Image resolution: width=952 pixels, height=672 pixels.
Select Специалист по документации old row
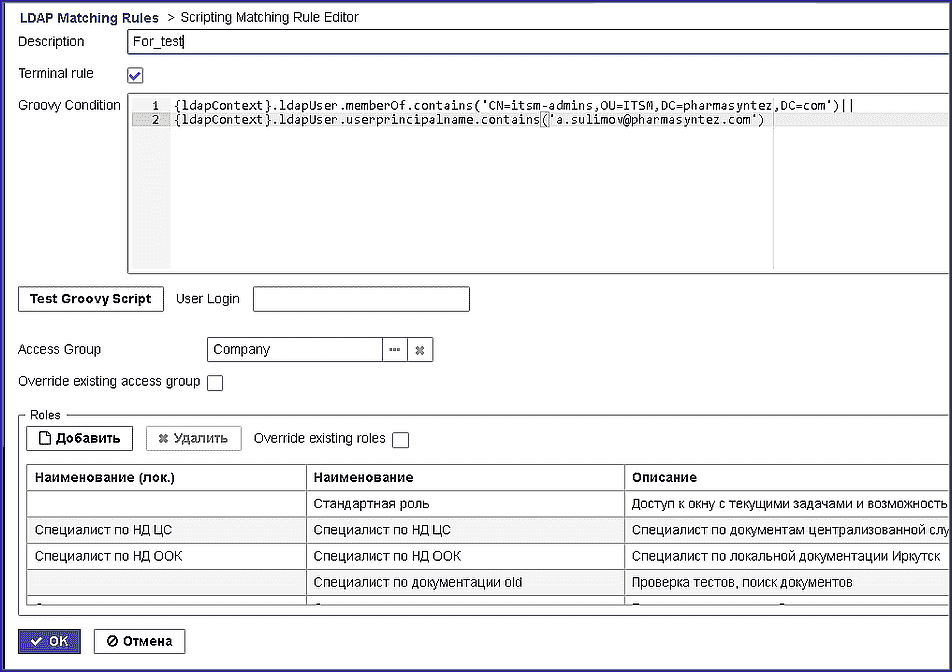click(489, 582)
